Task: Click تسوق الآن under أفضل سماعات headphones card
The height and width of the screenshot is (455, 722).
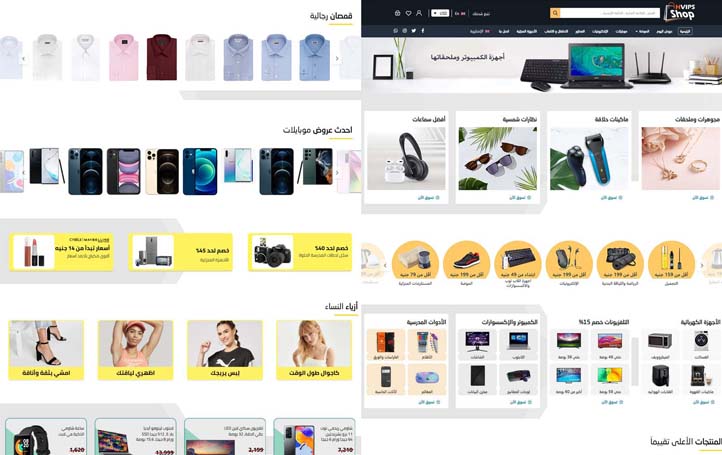Action: click(x=428, y=198)
